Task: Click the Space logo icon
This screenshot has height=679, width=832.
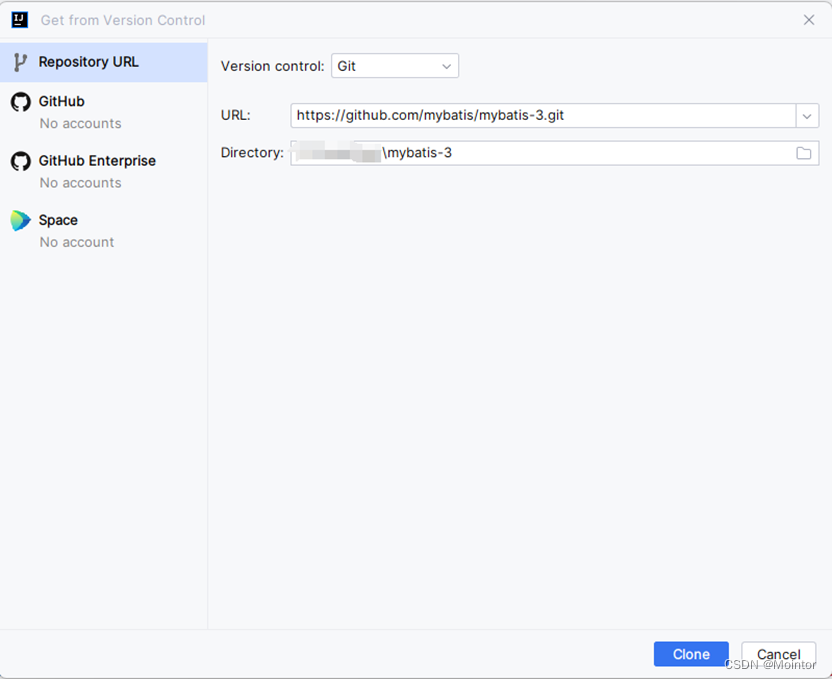Action: coord(21,220)
